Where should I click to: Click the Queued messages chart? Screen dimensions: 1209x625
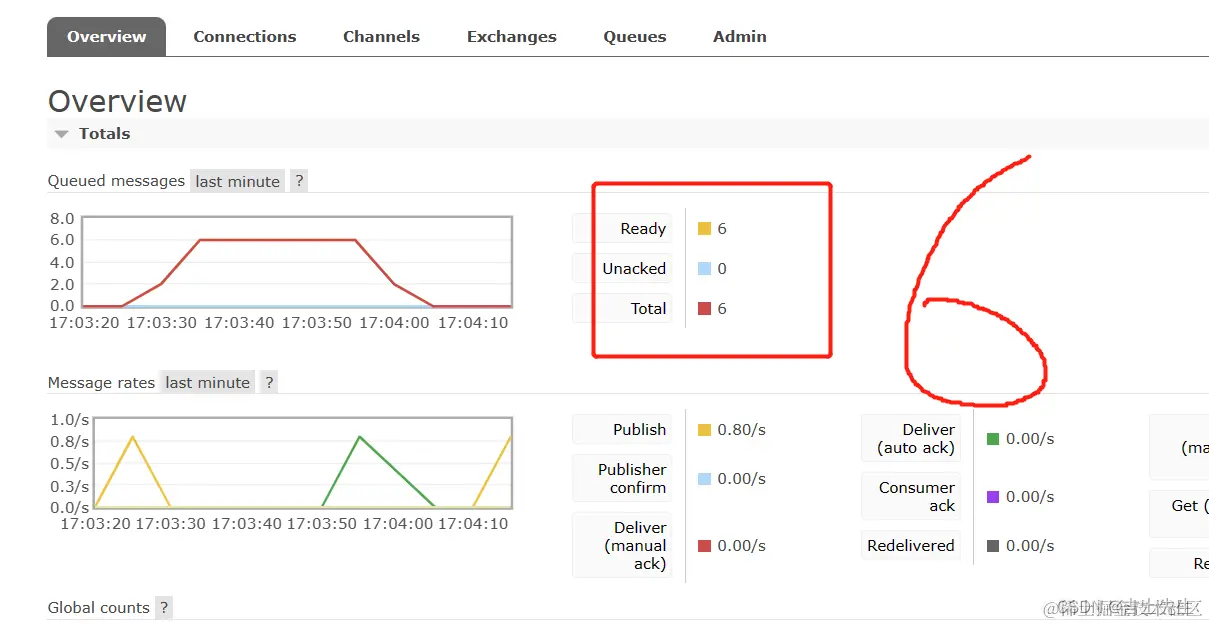[297, 262]
